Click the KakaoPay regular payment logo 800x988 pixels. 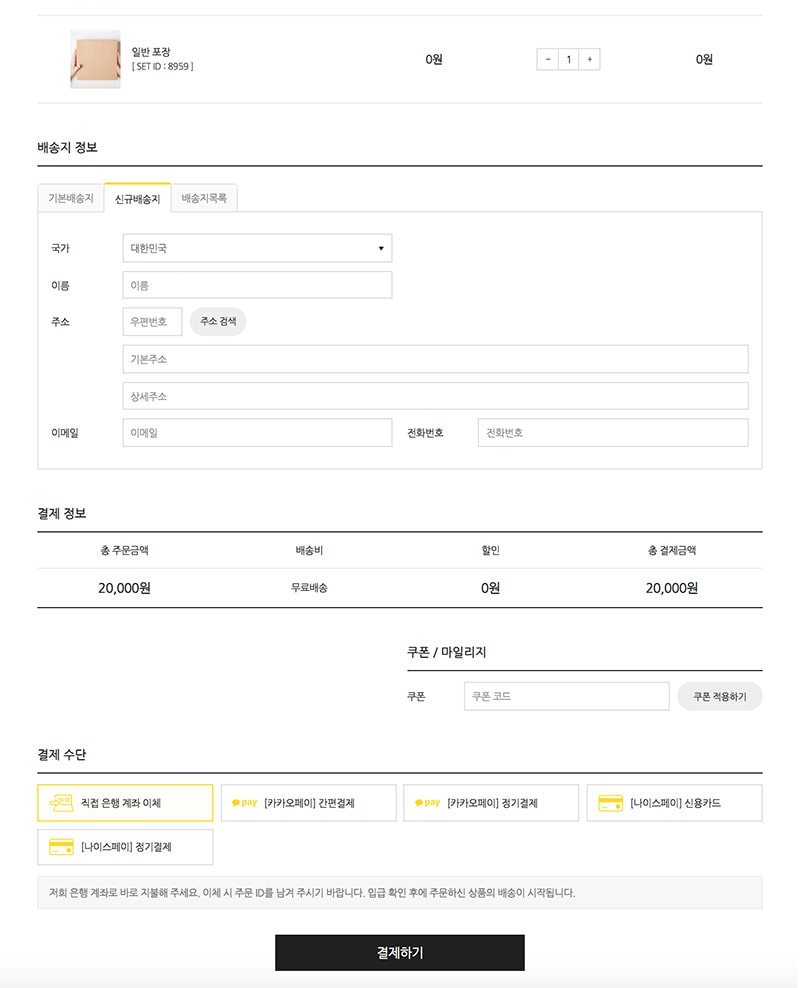(427, 802)
